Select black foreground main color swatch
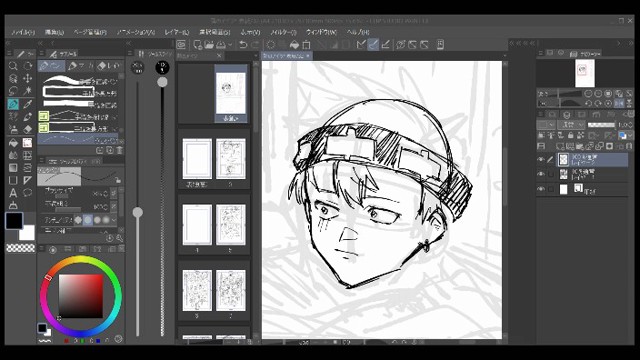The image size is (640, 360). pyautogui.click(x=14, y=221)
